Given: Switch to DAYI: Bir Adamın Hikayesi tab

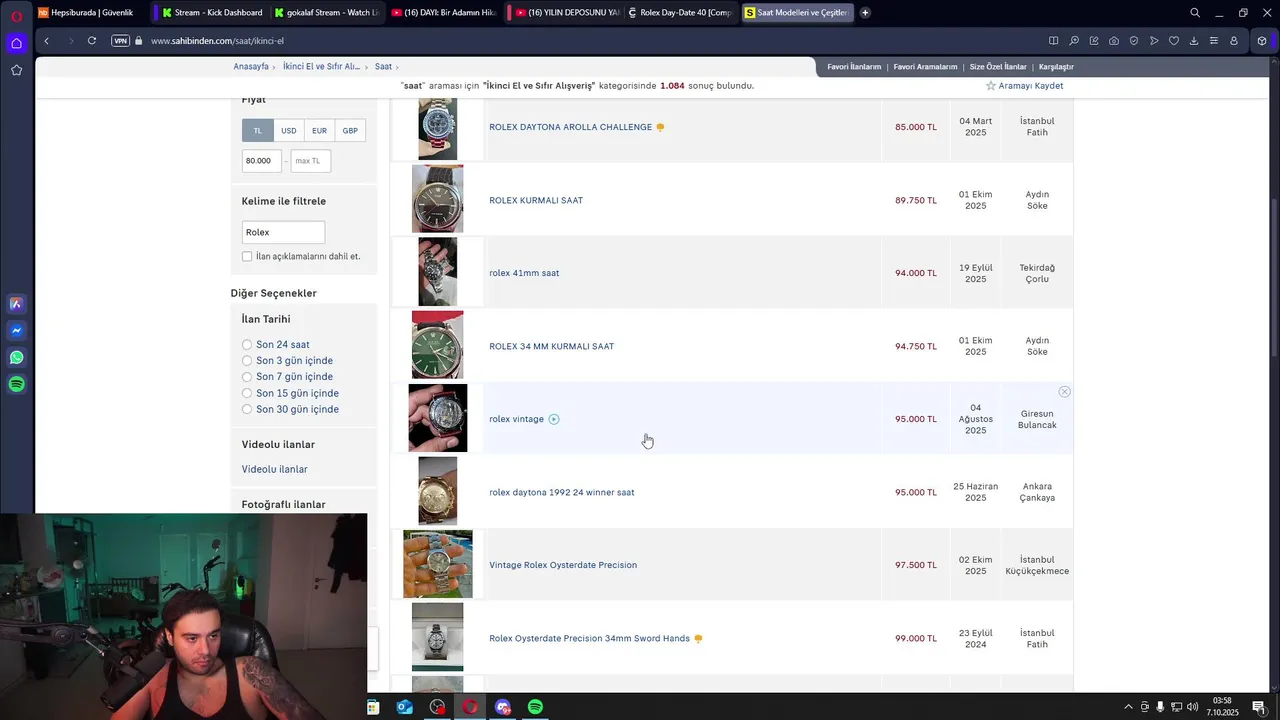Looking at the screenshot, I should (444, 13).
